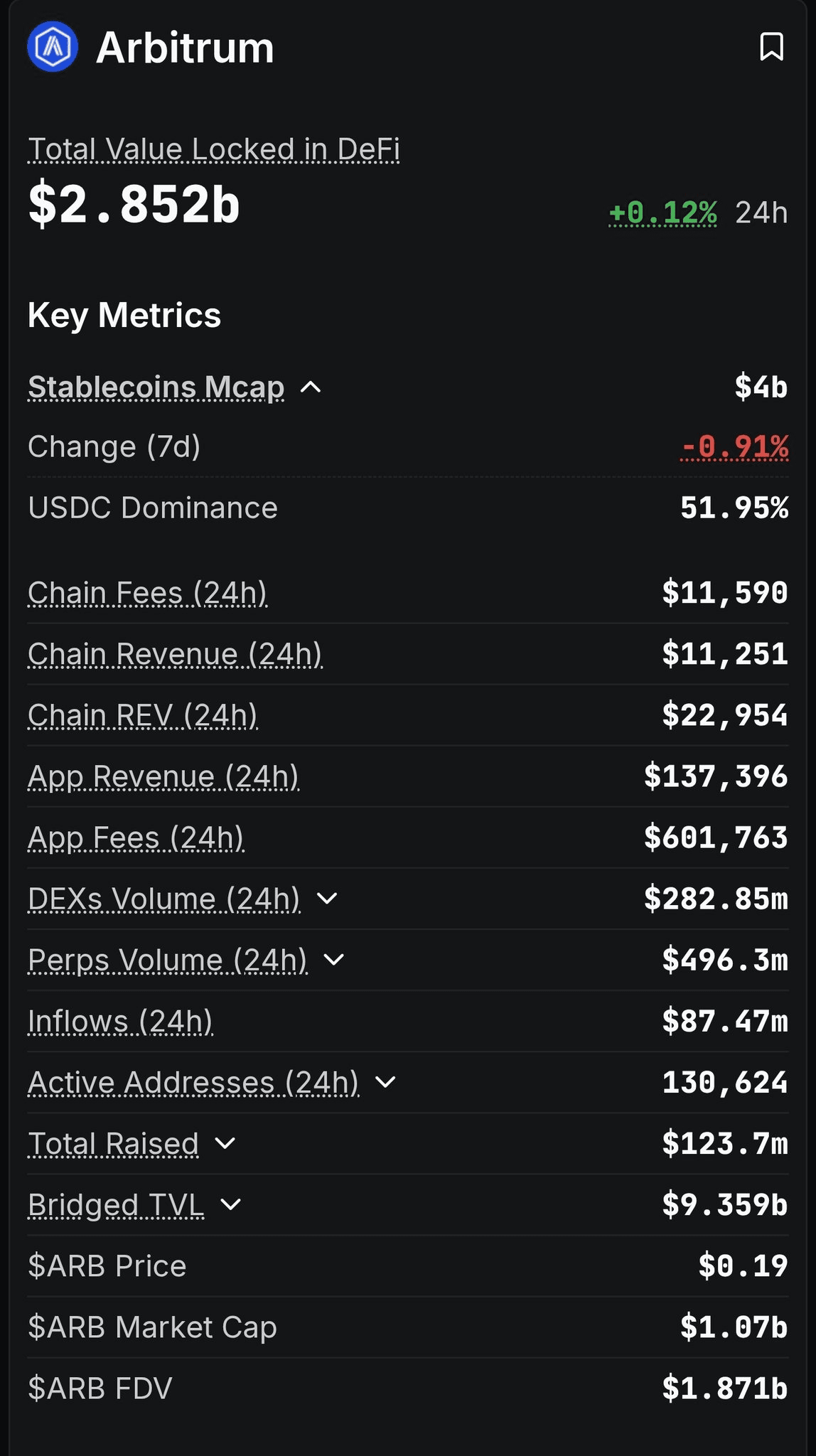
Task: Click Total Value Locked in DeFi label
Action: [x=213, y=149]
